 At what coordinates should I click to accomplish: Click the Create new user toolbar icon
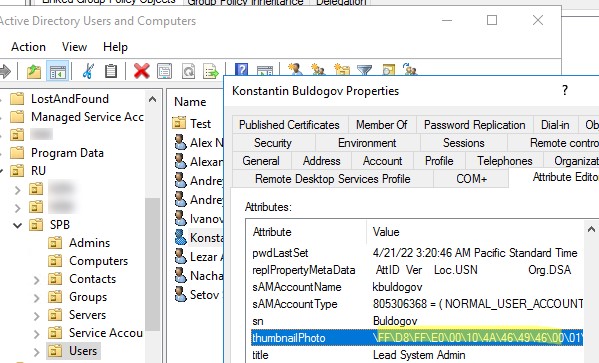(x=295, y=69)
